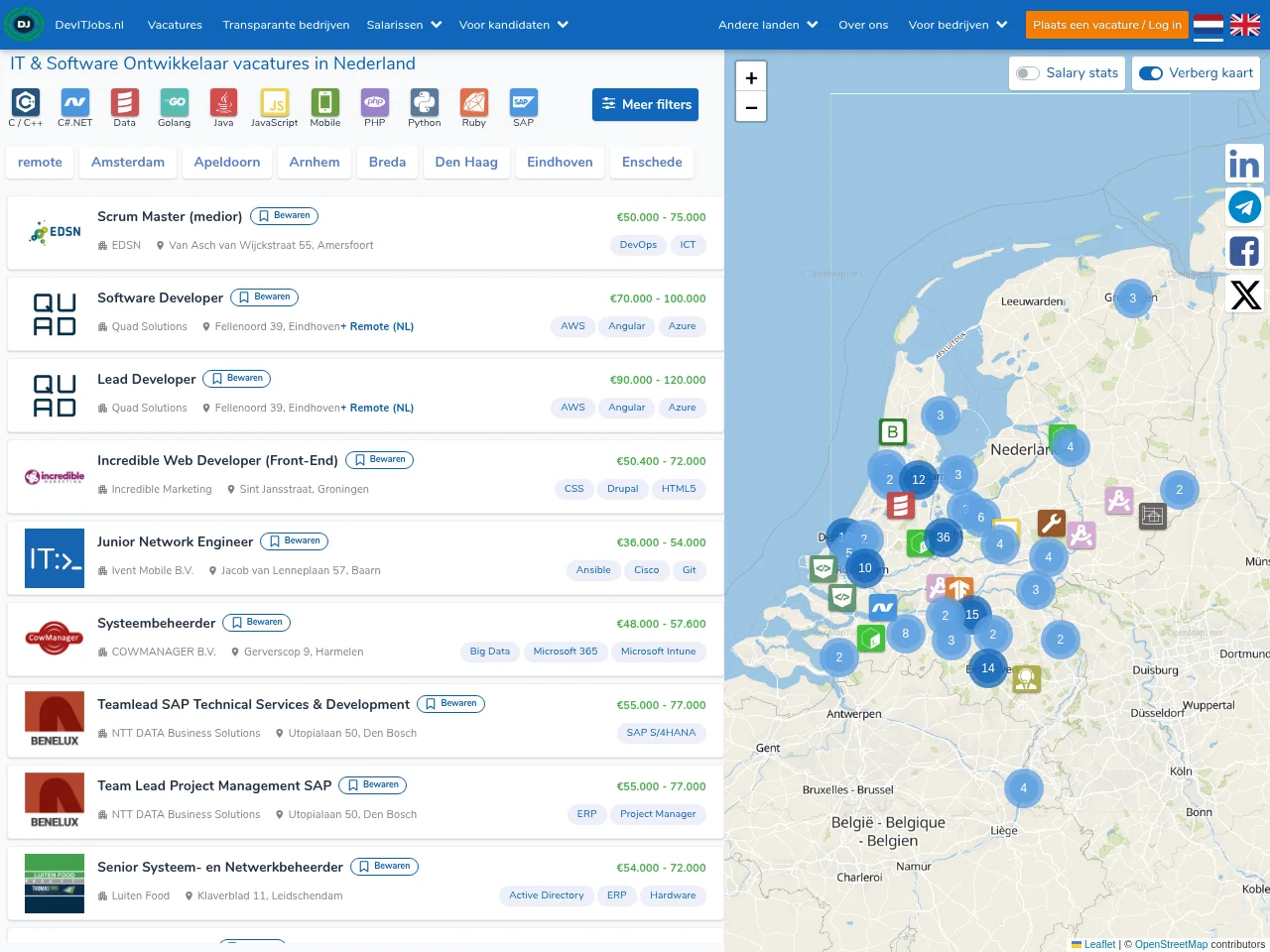Image resolution: width=1270 pixels, height=952 pixels.
Task: Save Incredible Web Developer job Bewaren
Action: pyautogui.click(x=379, y=459)
